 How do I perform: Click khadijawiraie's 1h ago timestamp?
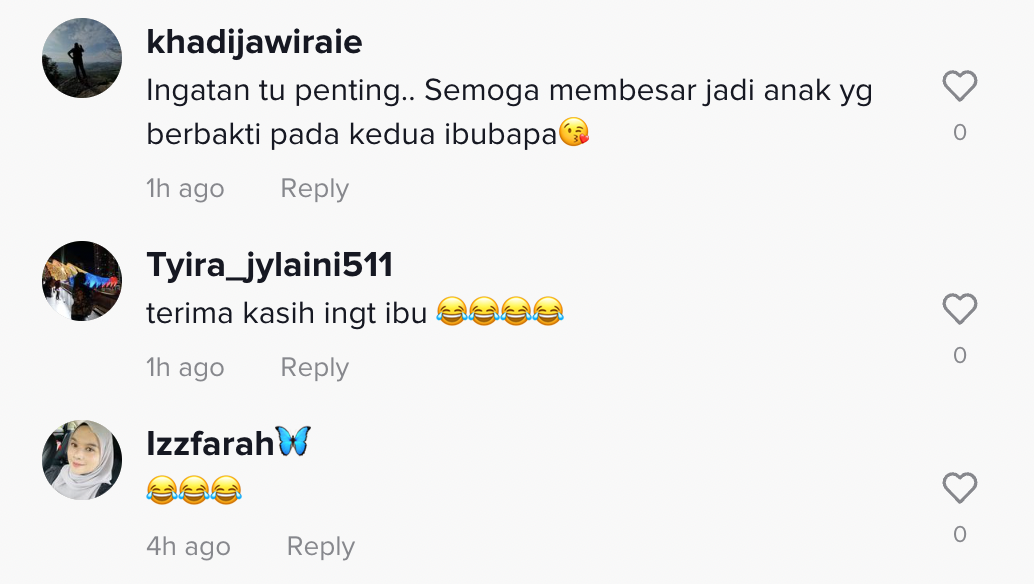[185, 189]
